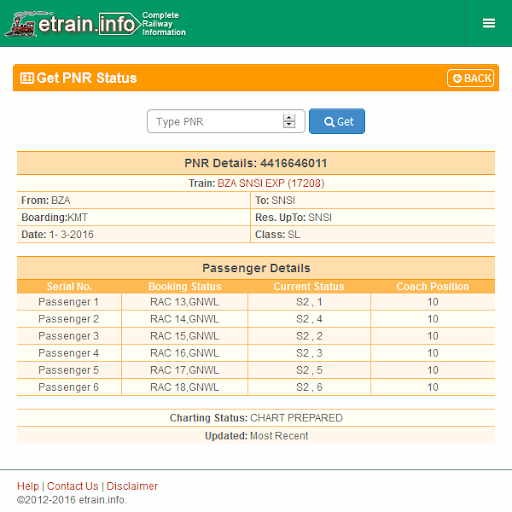The image size is (512, 512).
Task: Increase PNR number with stepper up arrow
Action: [289, 118]
